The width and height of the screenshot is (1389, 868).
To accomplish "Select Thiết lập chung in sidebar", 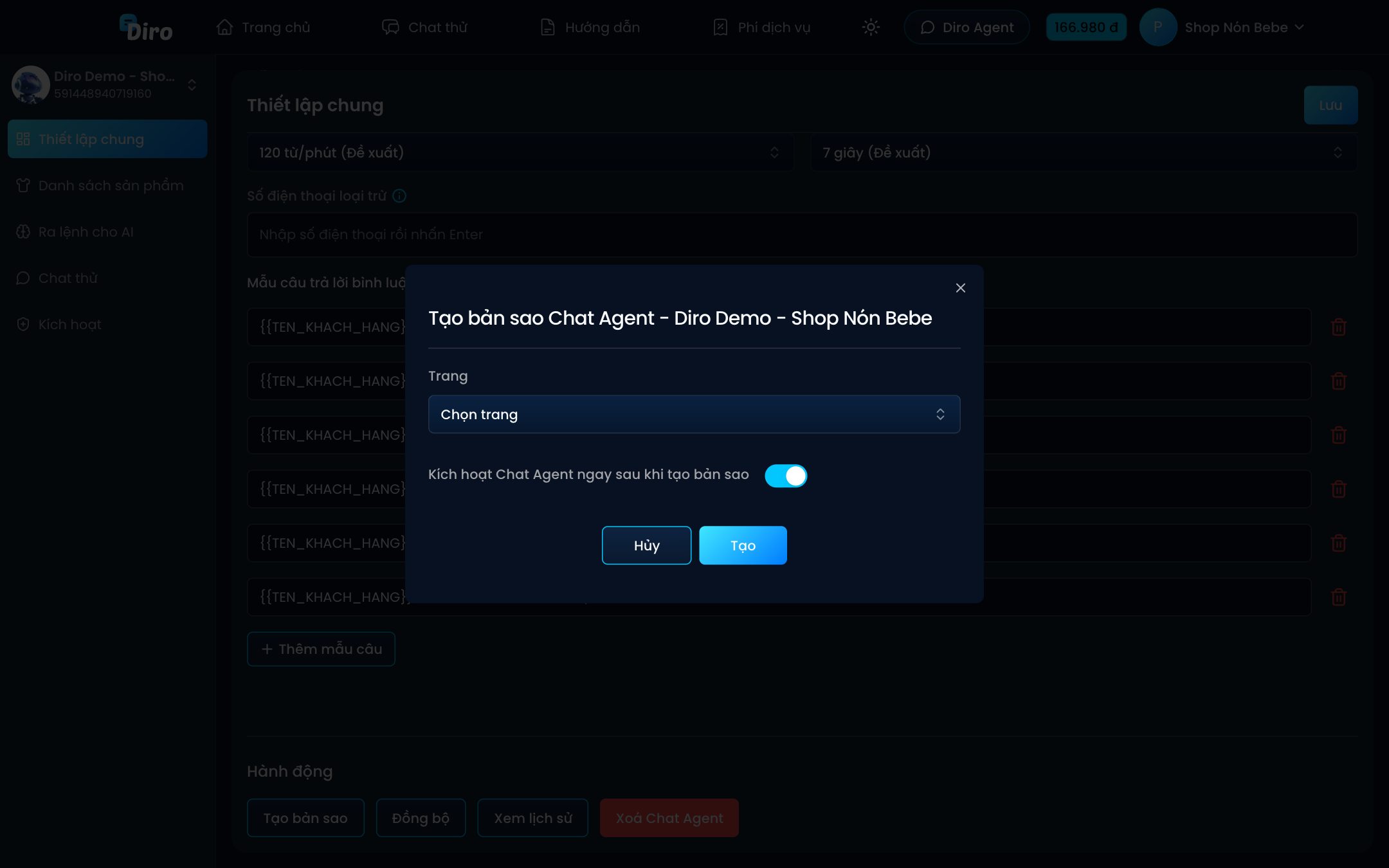I will tap(107, 139).
